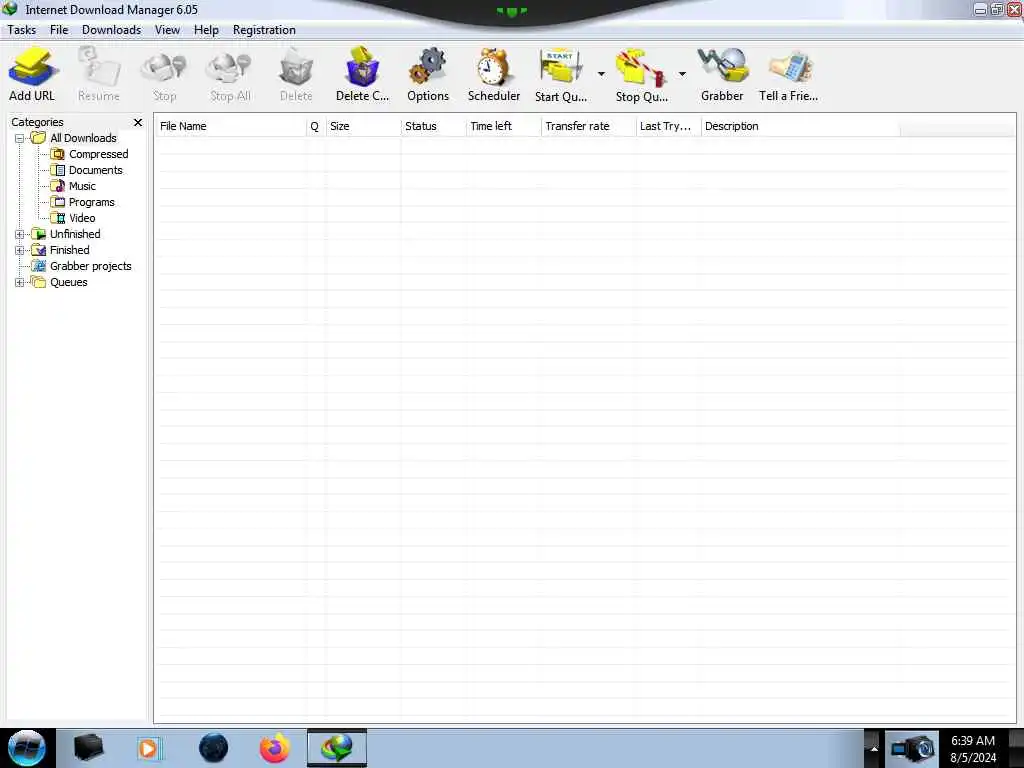Image resolution: width=1024 pixels, height=768 pixels.
Task: Sort by Last Try column header
Action: (x=668, y=126)
